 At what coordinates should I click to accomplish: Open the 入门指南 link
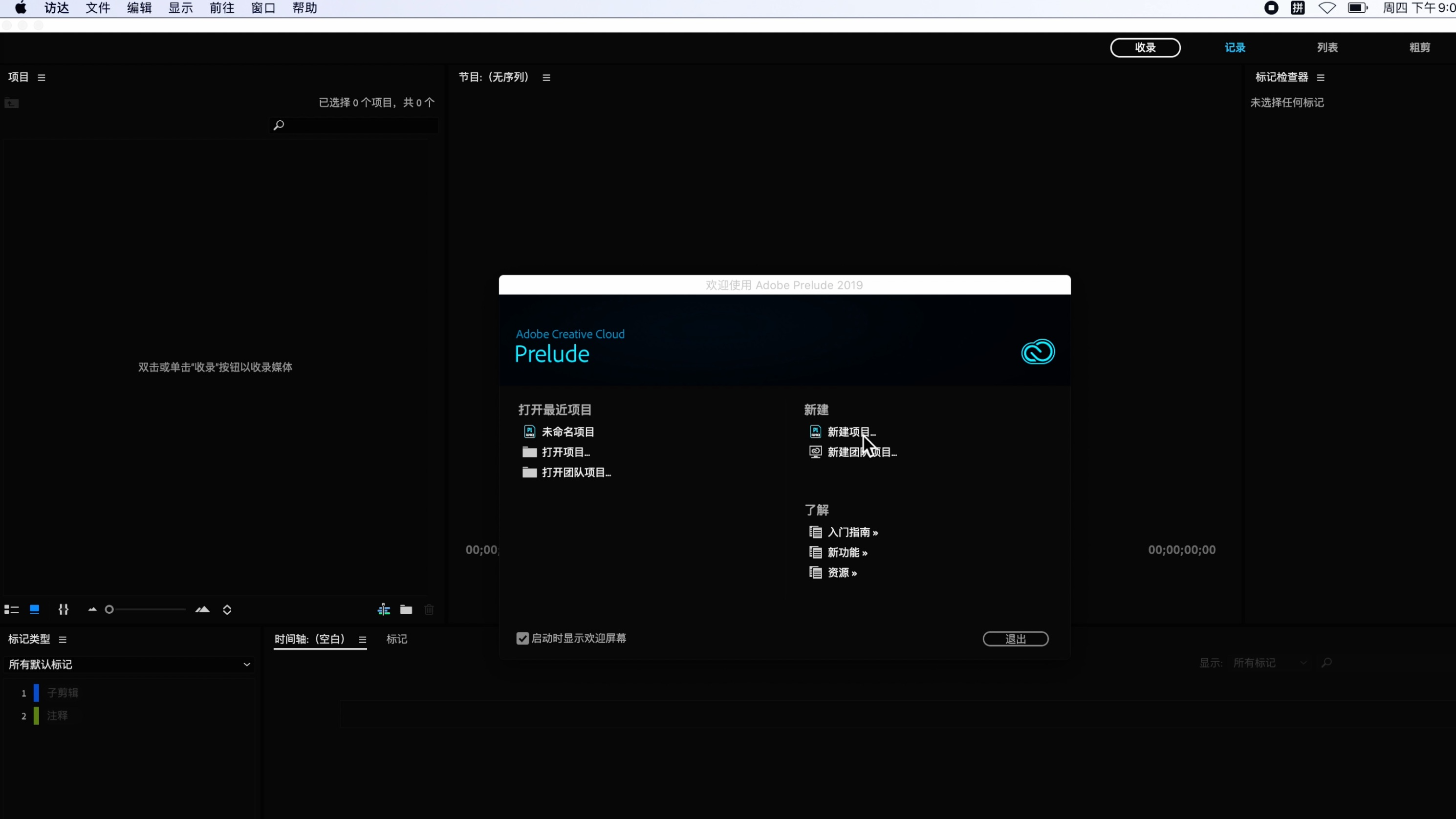tap(852, 533)
